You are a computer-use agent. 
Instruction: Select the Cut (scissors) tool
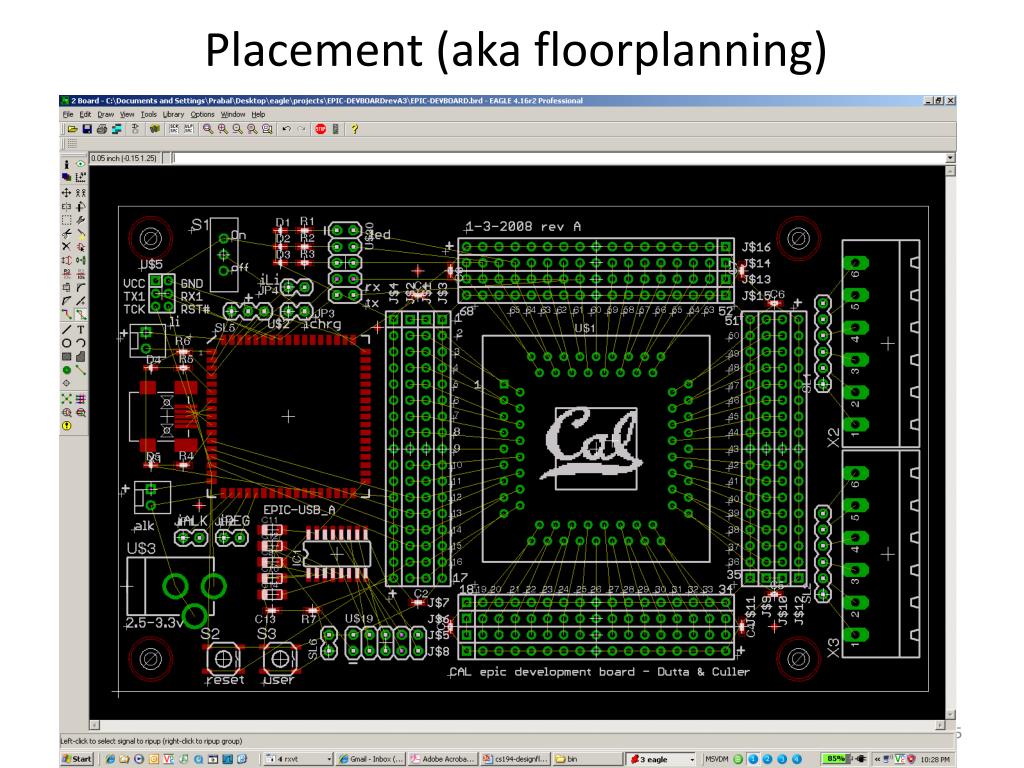coord(67,233)
